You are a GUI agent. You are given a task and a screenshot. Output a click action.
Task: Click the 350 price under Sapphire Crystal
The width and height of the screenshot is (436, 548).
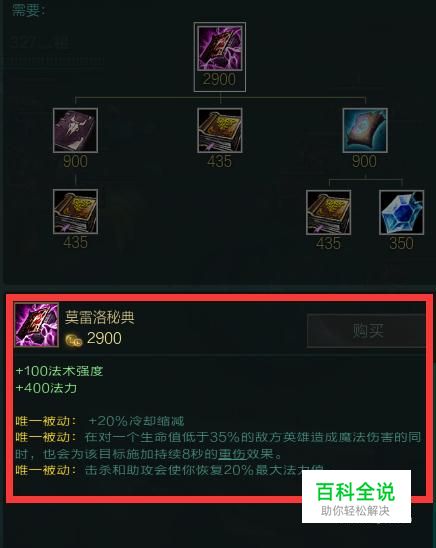coord(401,243)
